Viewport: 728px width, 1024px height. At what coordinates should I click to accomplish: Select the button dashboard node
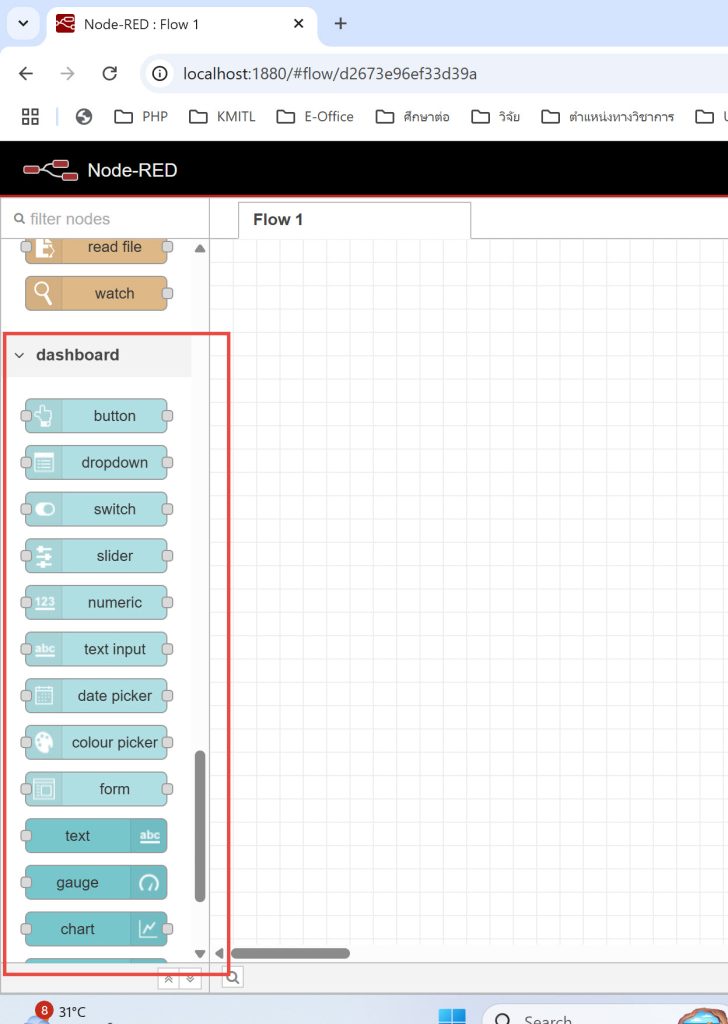pos(96,416)
